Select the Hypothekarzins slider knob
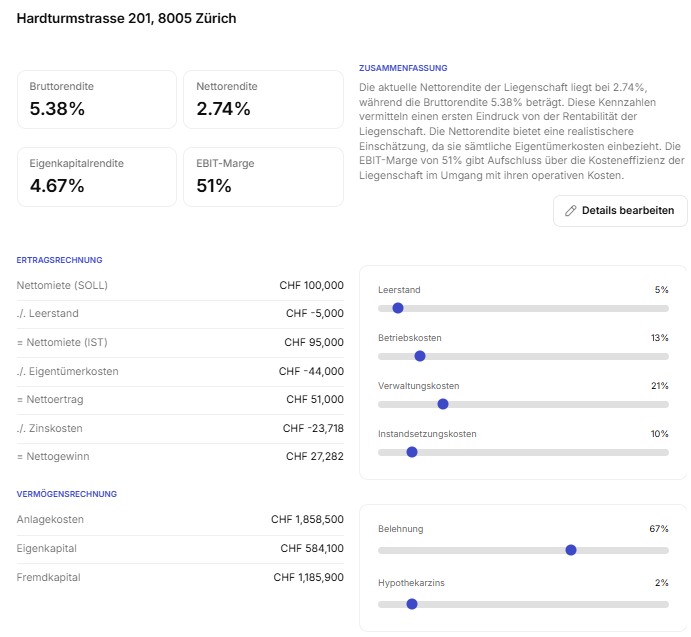This screenshot has height=637, width=691. (411, 603)
